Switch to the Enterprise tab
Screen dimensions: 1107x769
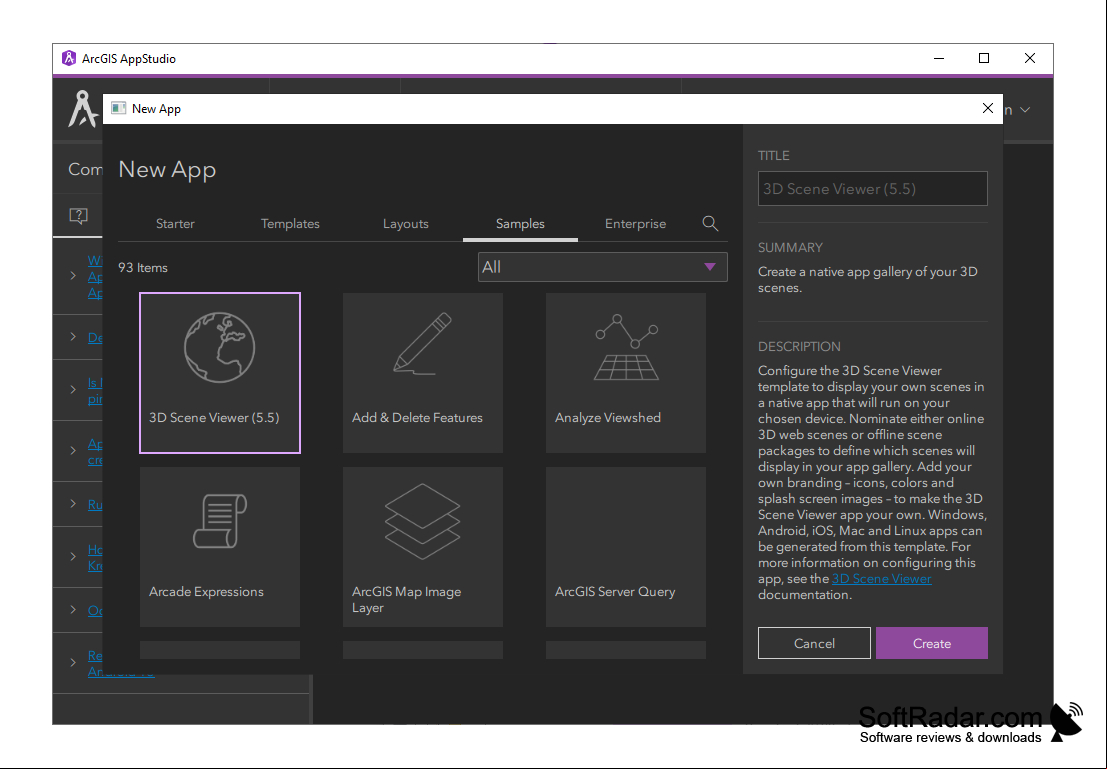tap(635, 224)
